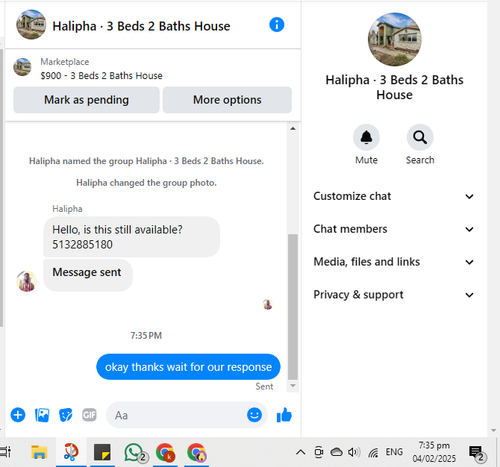
Task: Open the $900 - 3 Beds 2 Baths House listing
Action: [101, 76]
